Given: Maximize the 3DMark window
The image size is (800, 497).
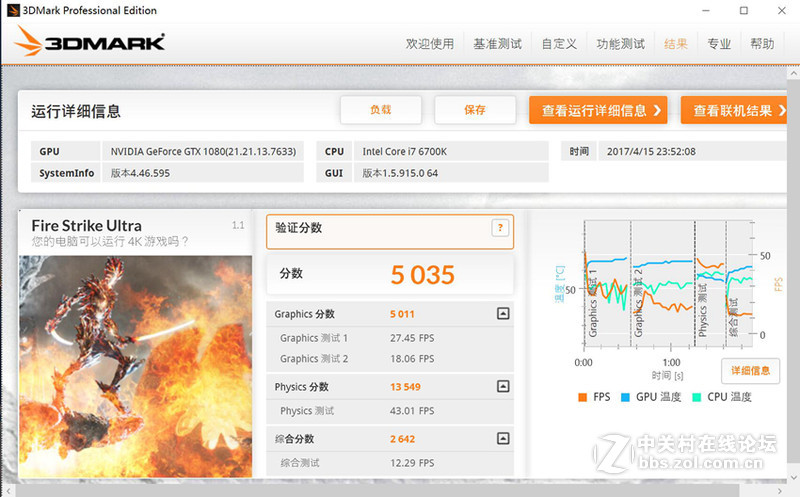Looking at the screenshot, I should (744, 10).
